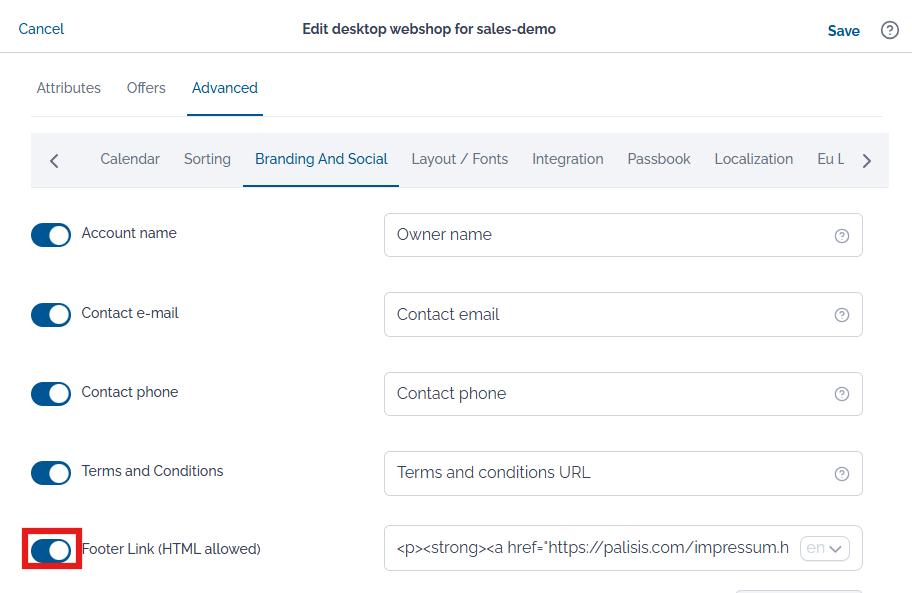Click the 'Account name' label text
The height and width of the screenshot is (593, 912).
point(129,233)
